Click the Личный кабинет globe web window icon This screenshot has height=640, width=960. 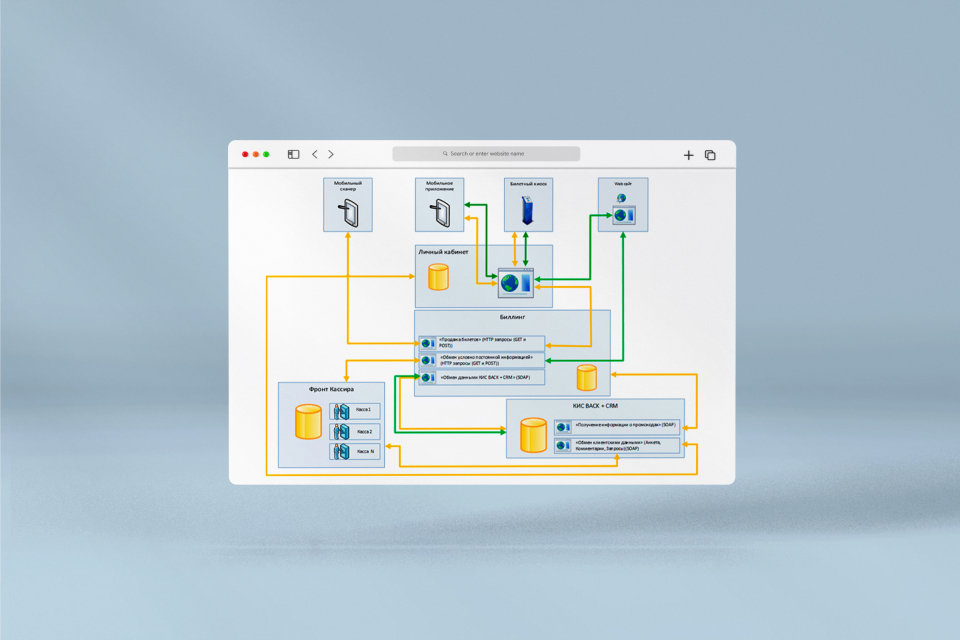tap(516, 283)
